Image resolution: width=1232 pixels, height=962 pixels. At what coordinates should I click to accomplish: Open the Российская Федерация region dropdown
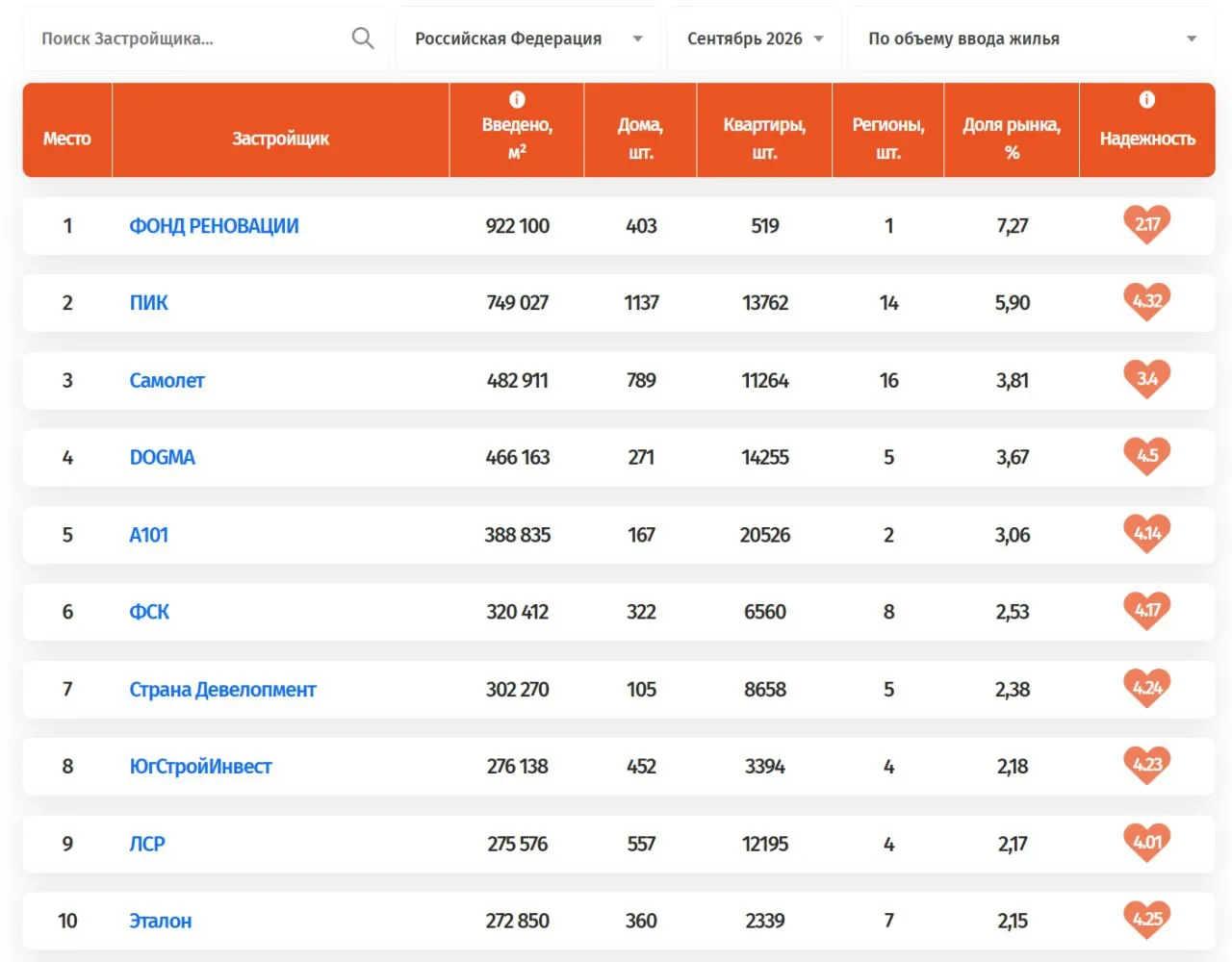[x=528, y=38]
